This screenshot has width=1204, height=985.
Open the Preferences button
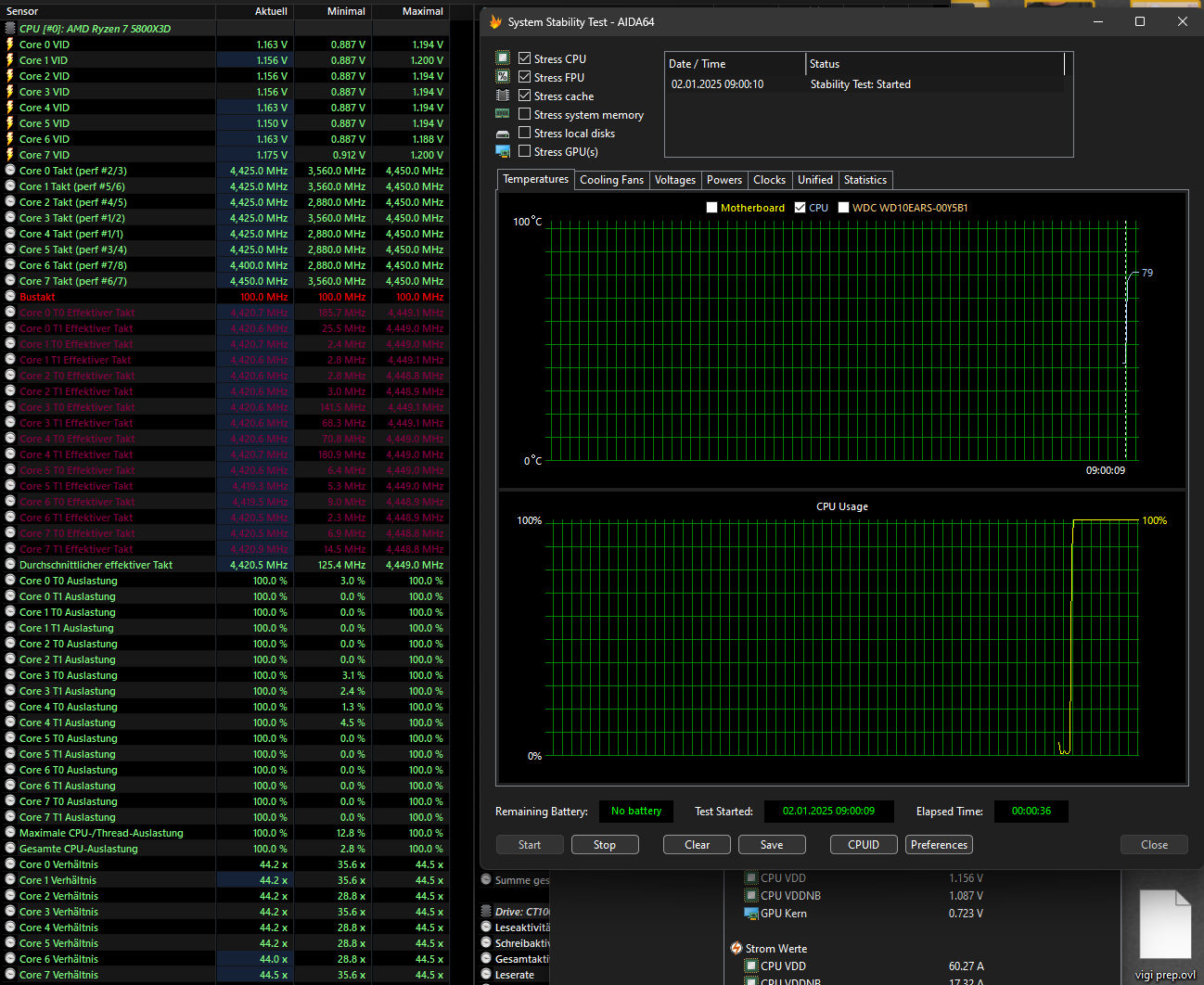939,845
